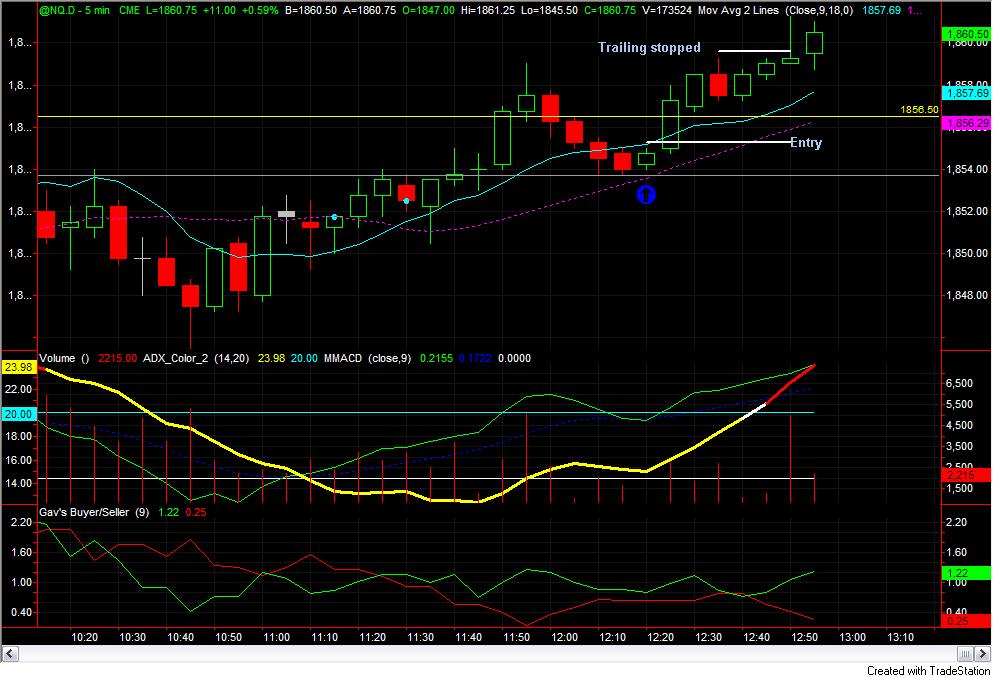Click the "O=1847.00" open readout
993x677 pixels.
(428, 10)
